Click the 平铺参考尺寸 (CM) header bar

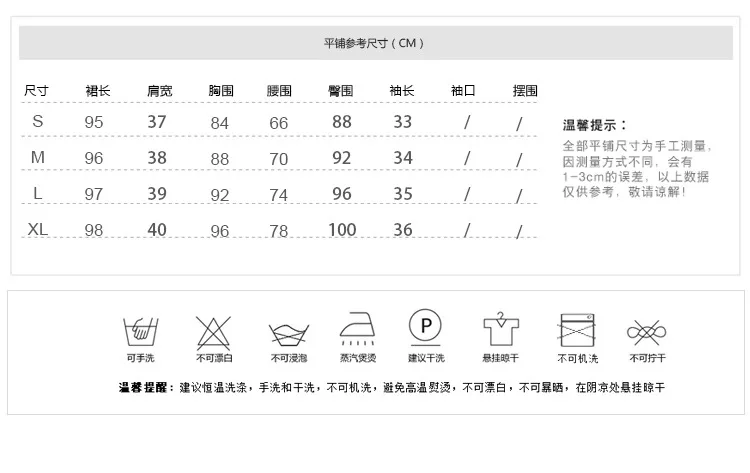point(376,43)
